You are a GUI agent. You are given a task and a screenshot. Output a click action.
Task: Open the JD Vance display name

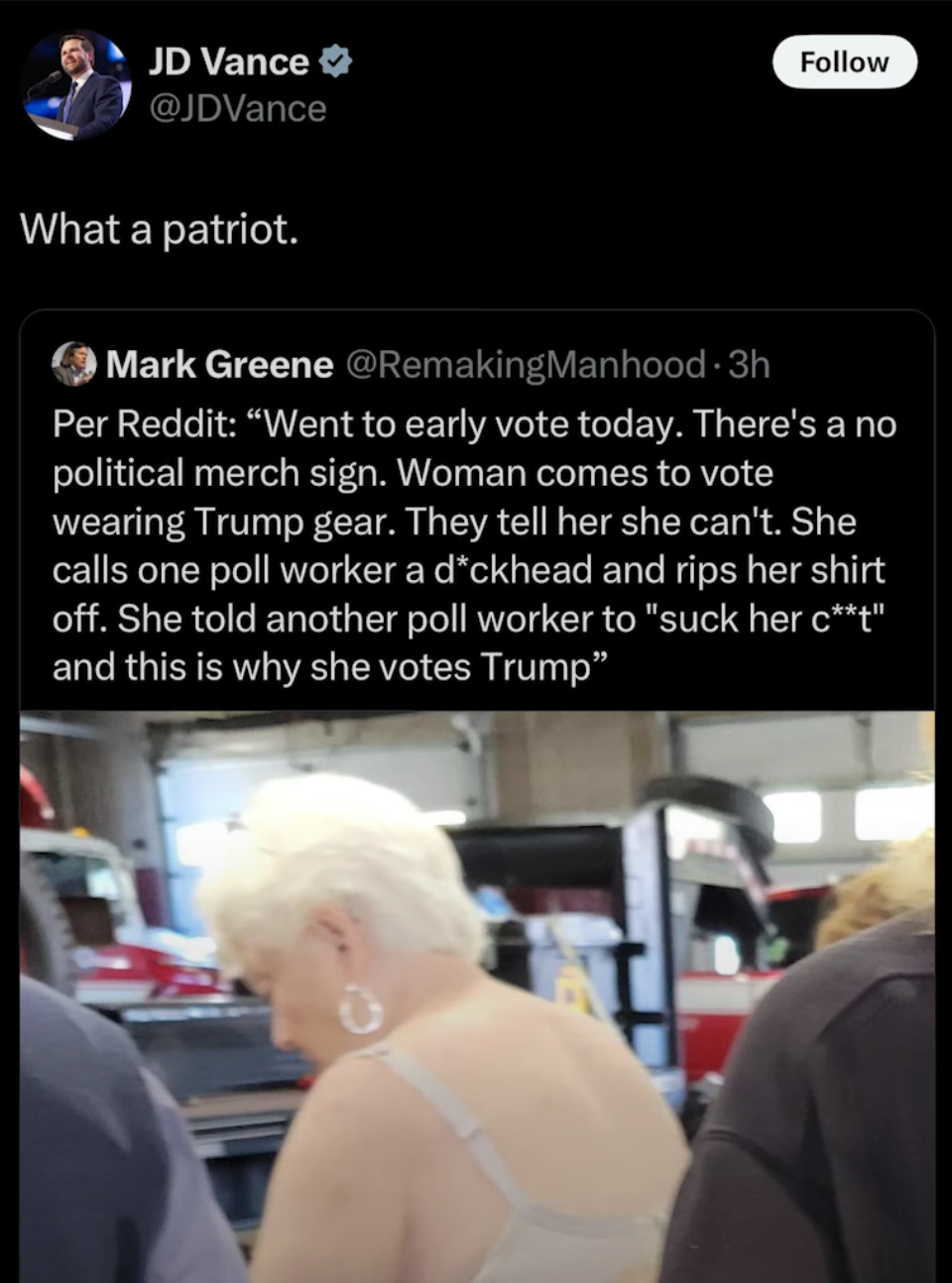228,61
